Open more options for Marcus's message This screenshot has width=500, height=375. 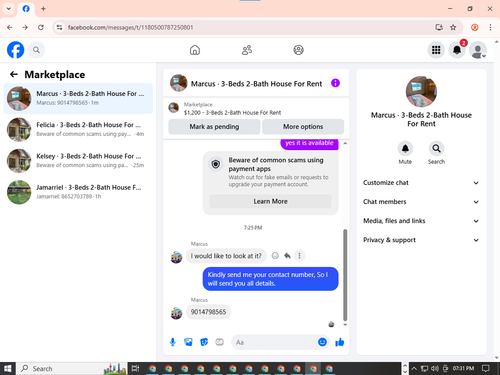tap(299, 256)
